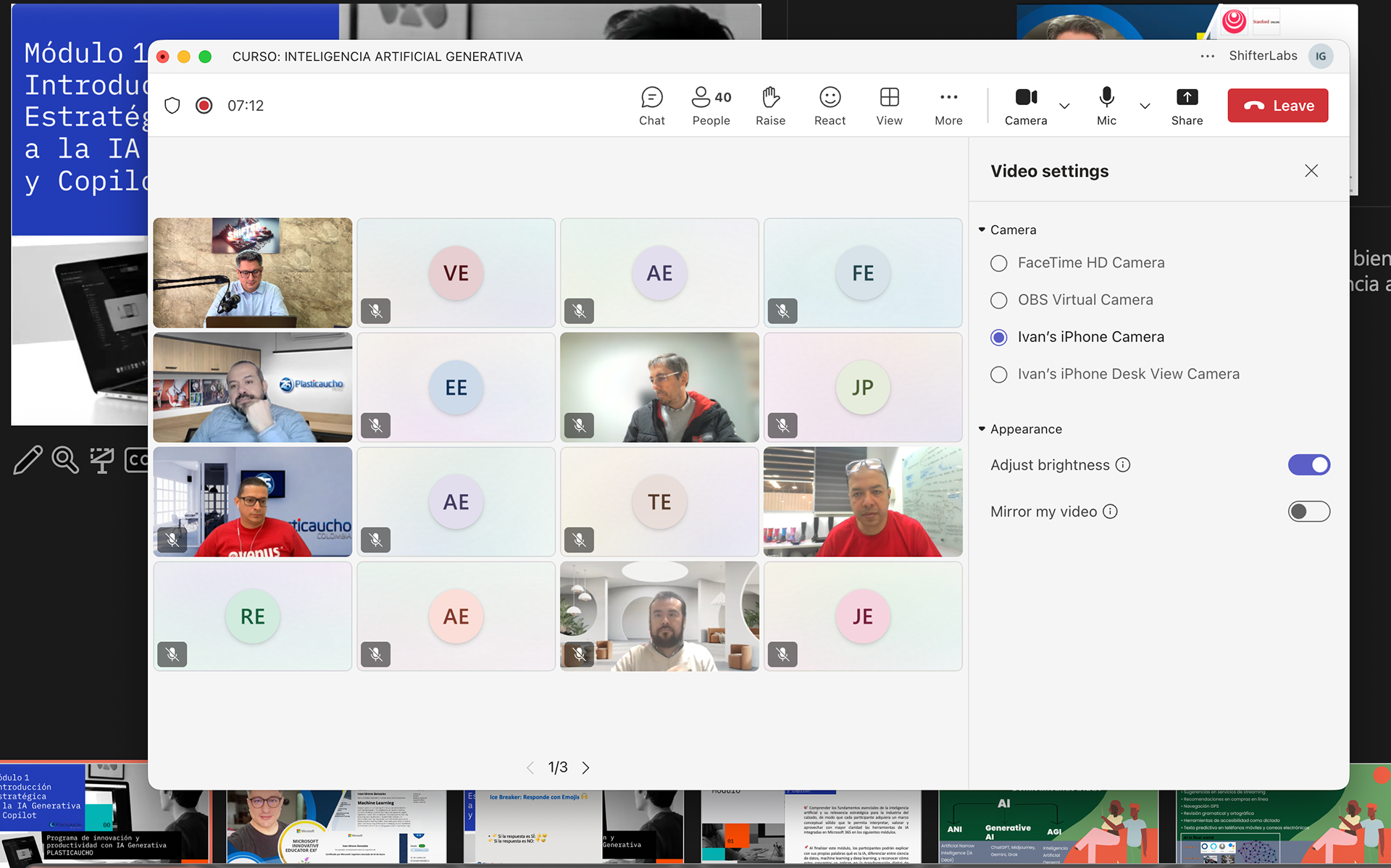Image resolution: width=1391 pixels, height=868 pixels.
Task: Select OBS Virtual Camera radio button
Action: tap(999, 300)
